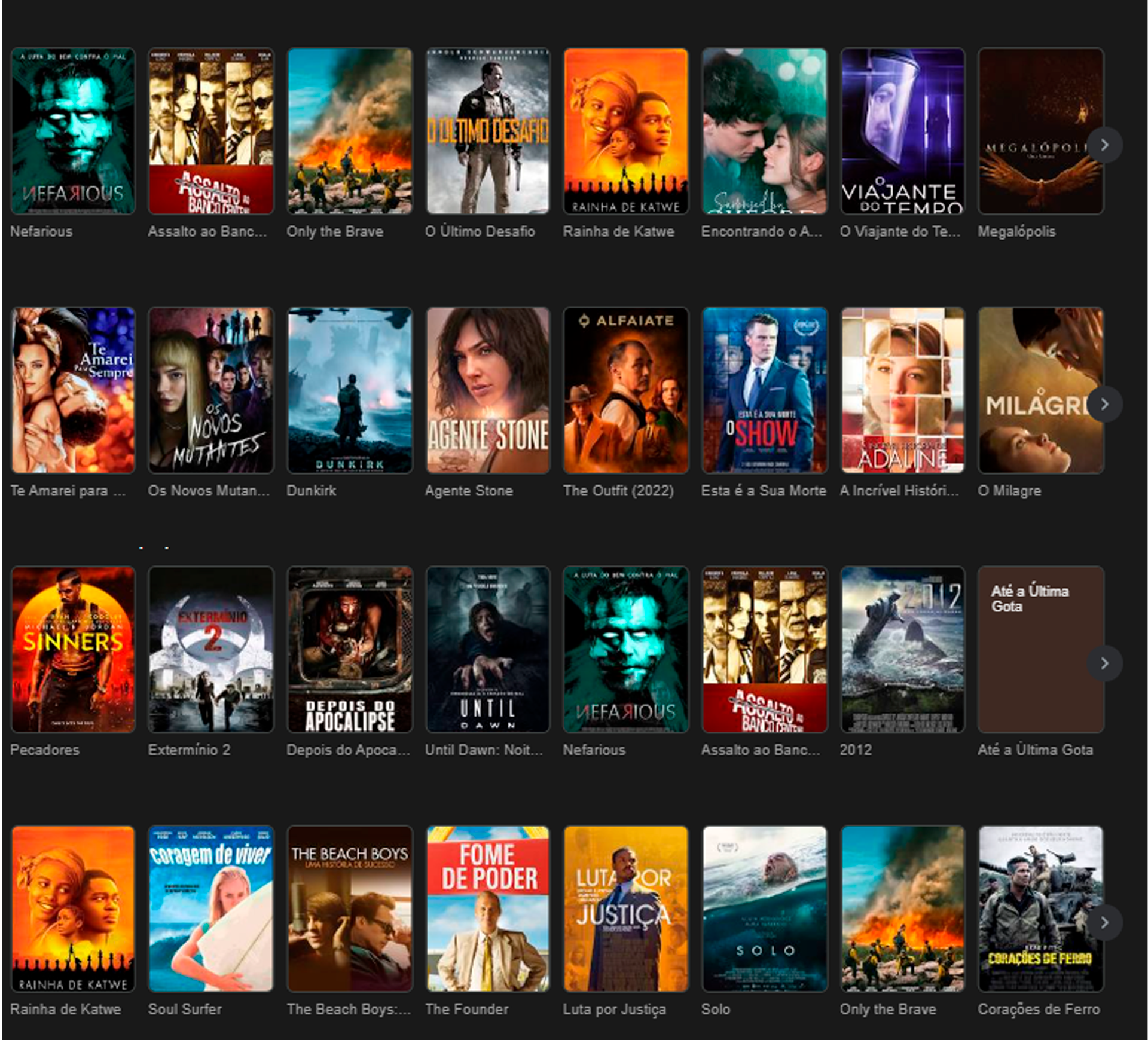Open the Until Dawn poster

tap(488, 650)
